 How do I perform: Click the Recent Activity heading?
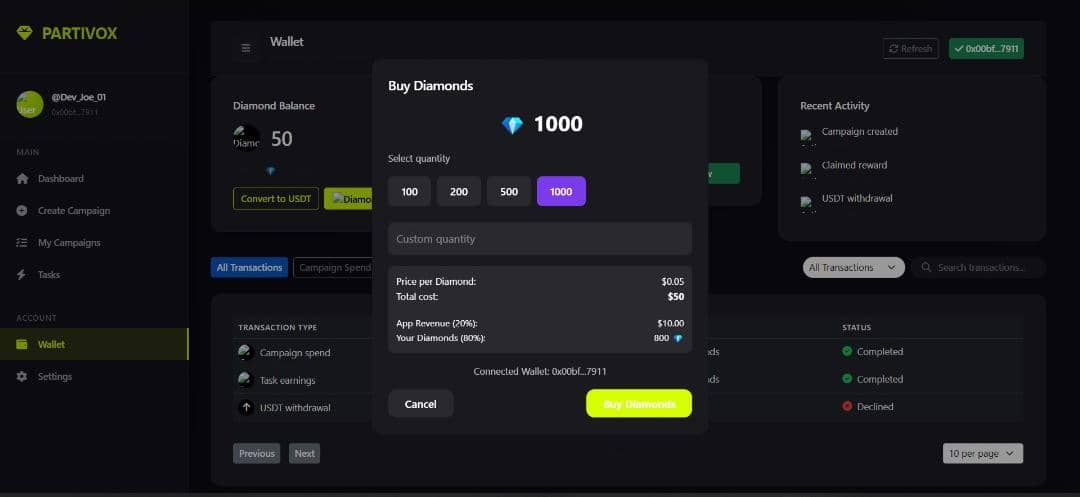point(835,106)
